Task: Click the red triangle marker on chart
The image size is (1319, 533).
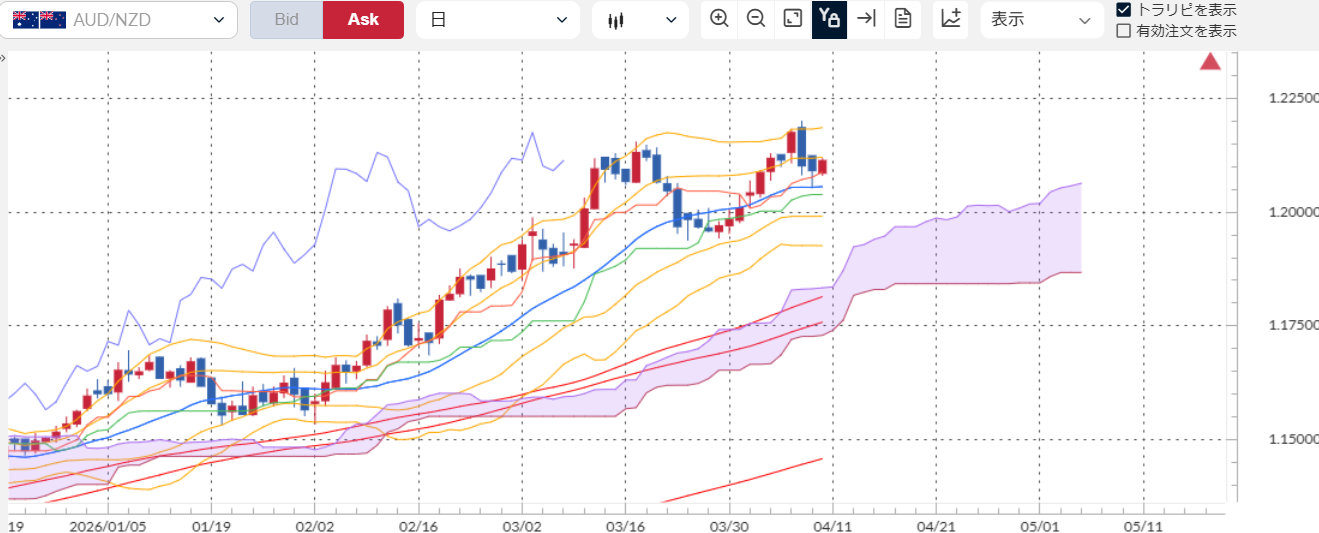Action: tap(1210, 62)
